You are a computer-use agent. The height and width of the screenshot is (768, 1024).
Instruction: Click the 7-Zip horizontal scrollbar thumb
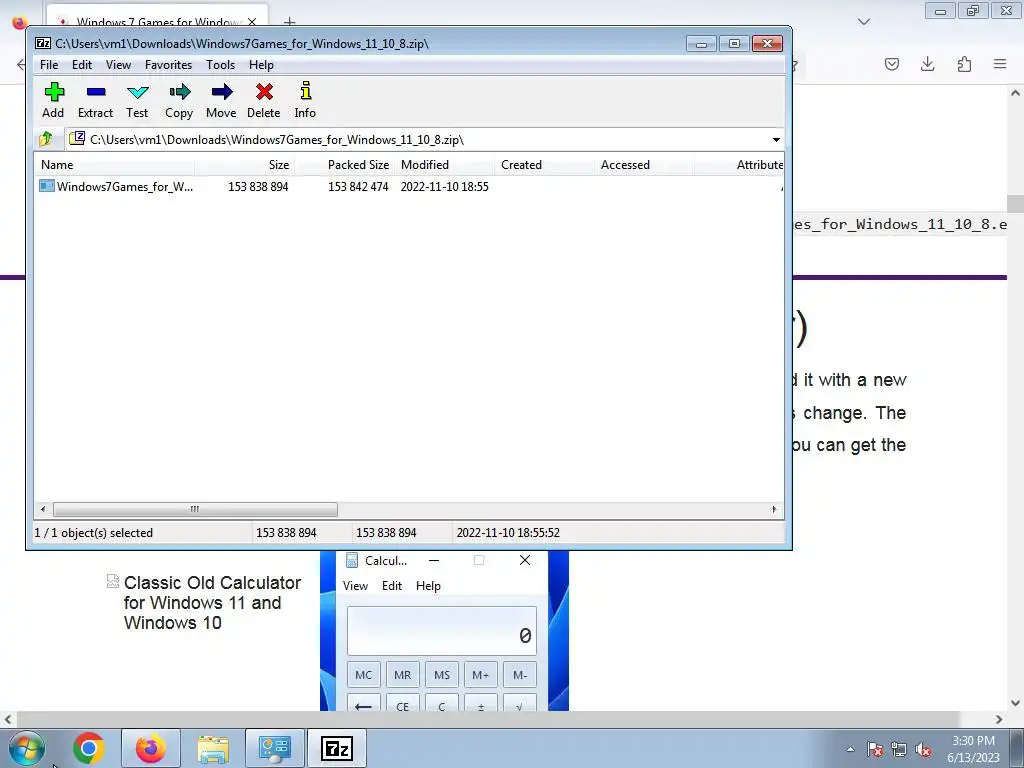pyautogui.click(x=195, y=509)
